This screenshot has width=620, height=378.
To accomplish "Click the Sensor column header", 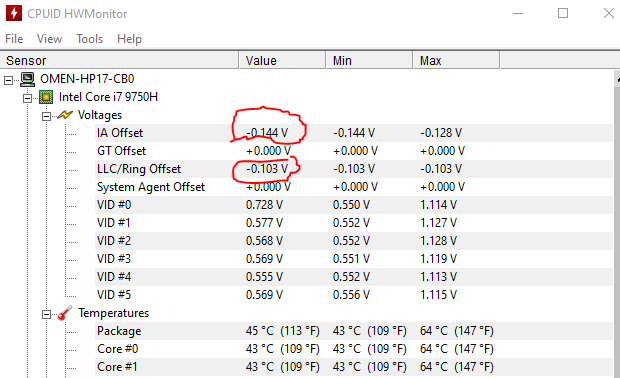I will 119,60.
